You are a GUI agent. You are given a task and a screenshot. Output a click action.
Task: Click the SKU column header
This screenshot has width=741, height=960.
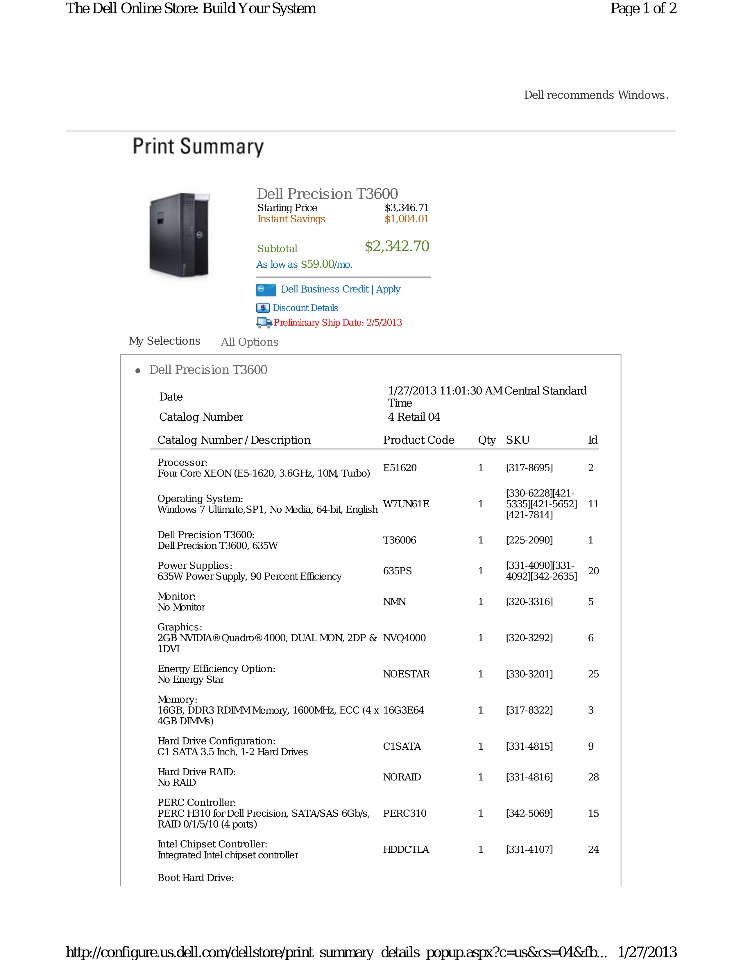(x=518, y=440)
